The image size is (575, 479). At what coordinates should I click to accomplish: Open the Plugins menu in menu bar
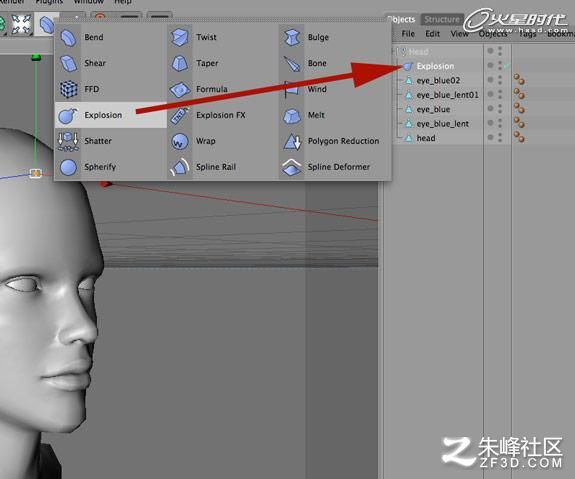[49, 2]
